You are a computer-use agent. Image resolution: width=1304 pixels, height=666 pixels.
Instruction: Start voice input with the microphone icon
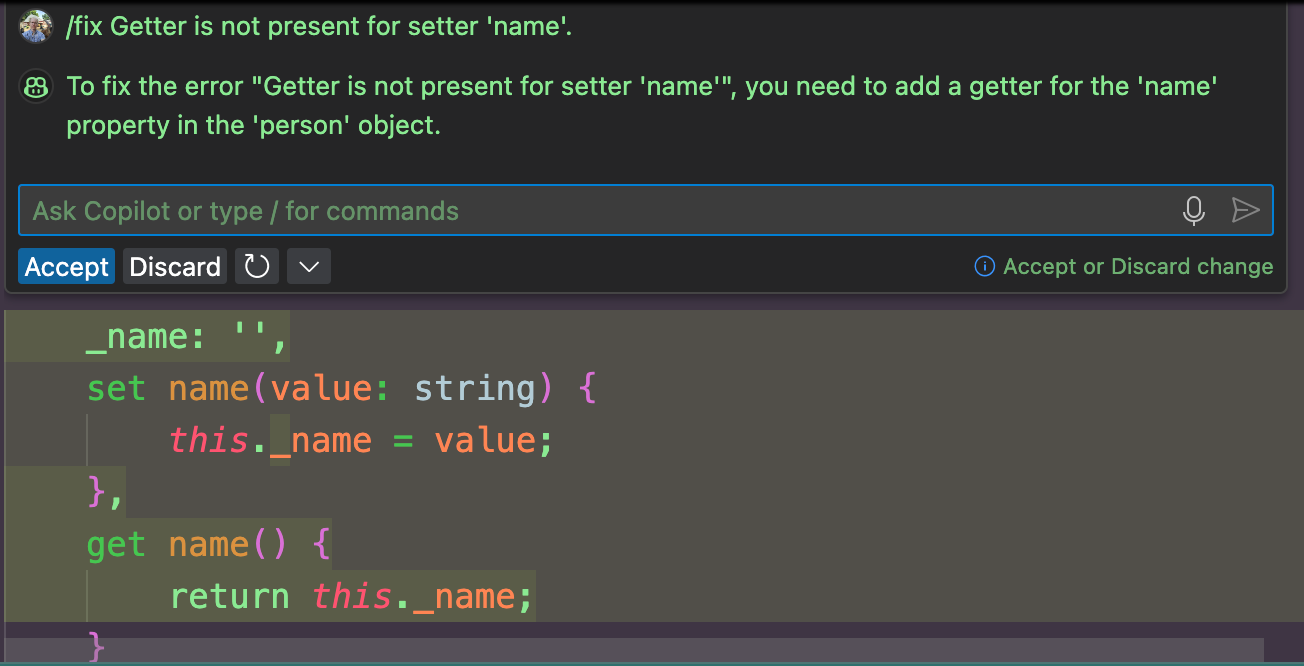pyautogui.click(x=1193, y=211)
